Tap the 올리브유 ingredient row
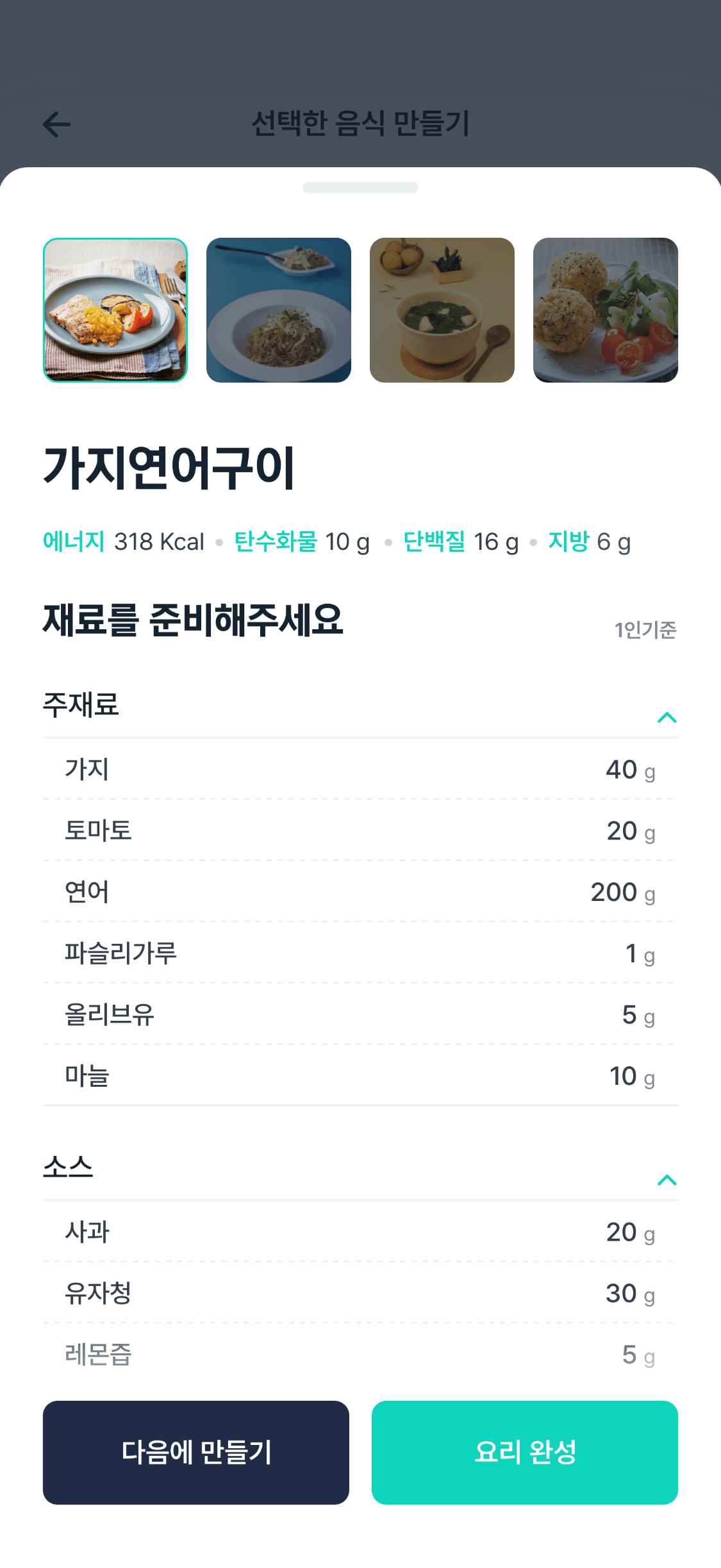721x1568 pixels. tap(360, 1015)
